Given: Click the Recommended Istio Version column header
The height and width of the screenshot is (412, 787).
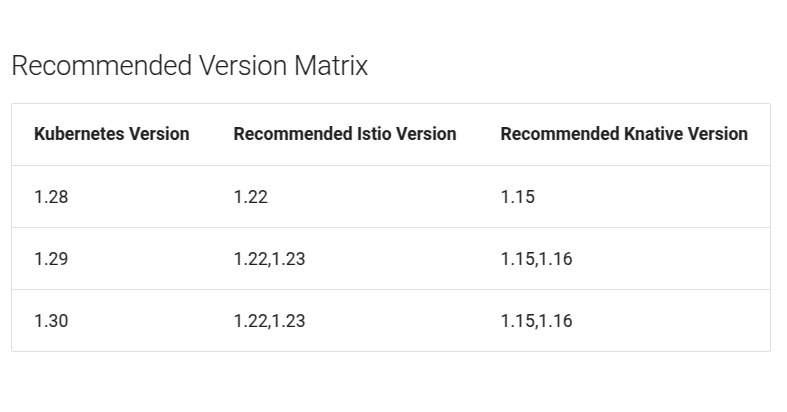Looking at the screenshot, I should [x=345, y=134].
